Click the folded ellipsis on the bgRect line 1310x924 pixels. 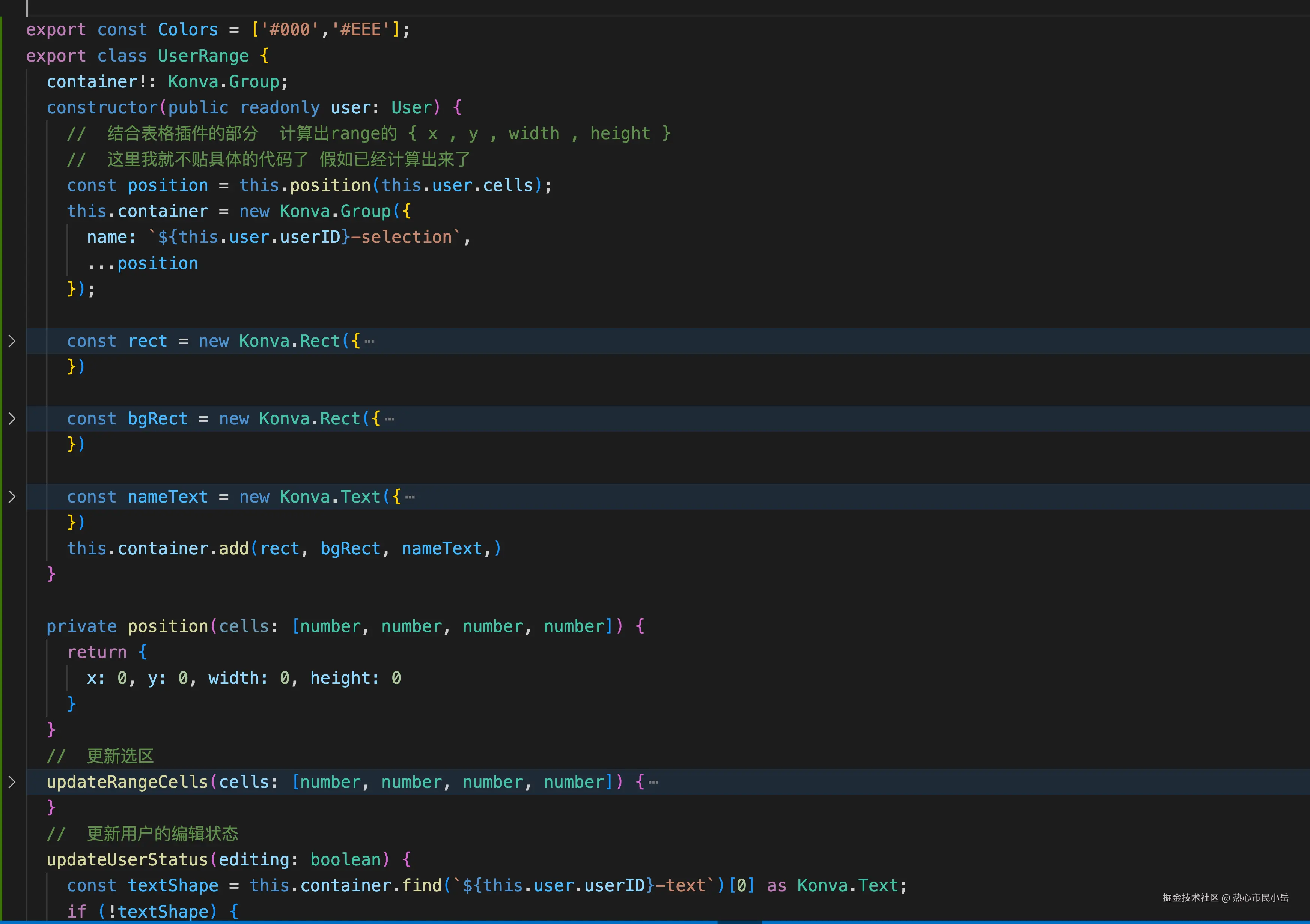390,419
